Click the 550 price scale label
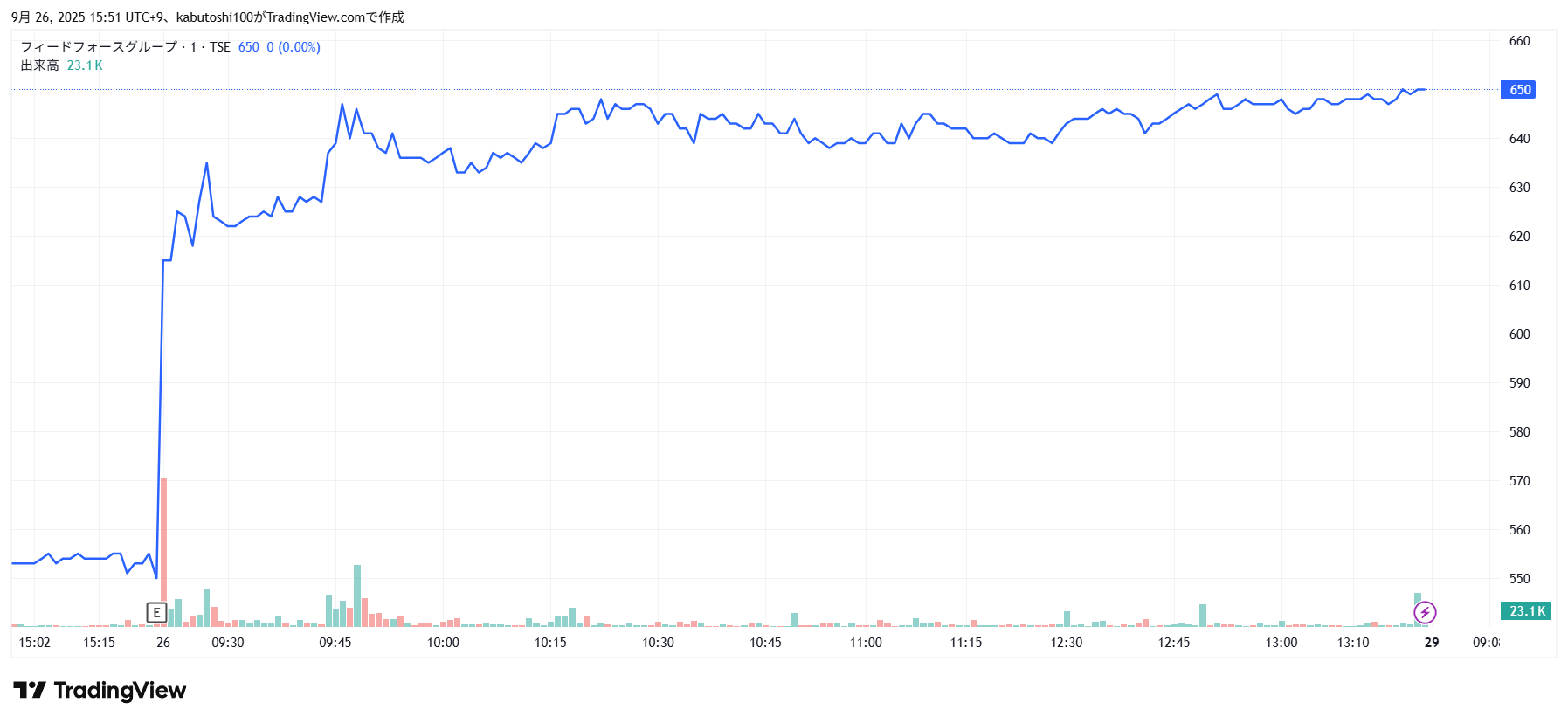The width and height of the screenshot is (1568, 723). coord(1519,579)
